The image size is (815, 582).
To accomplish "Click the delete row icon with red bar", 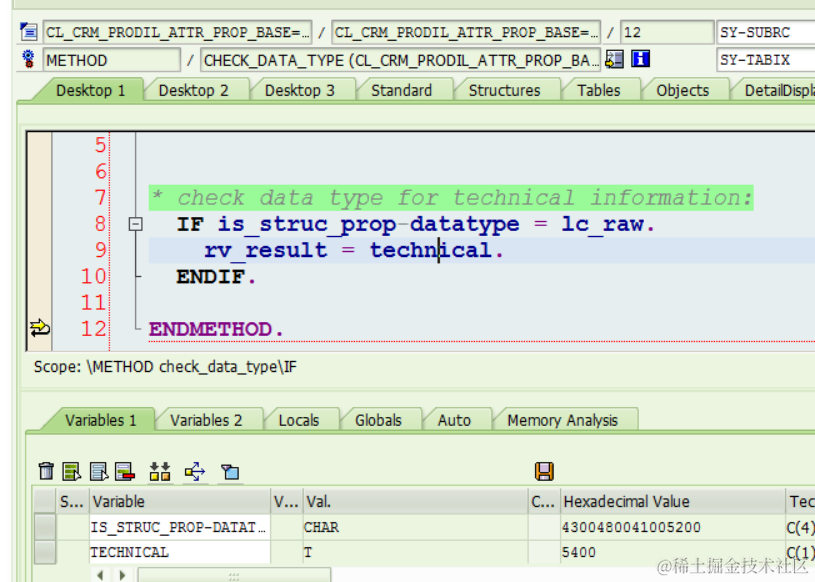I will 125,471.
